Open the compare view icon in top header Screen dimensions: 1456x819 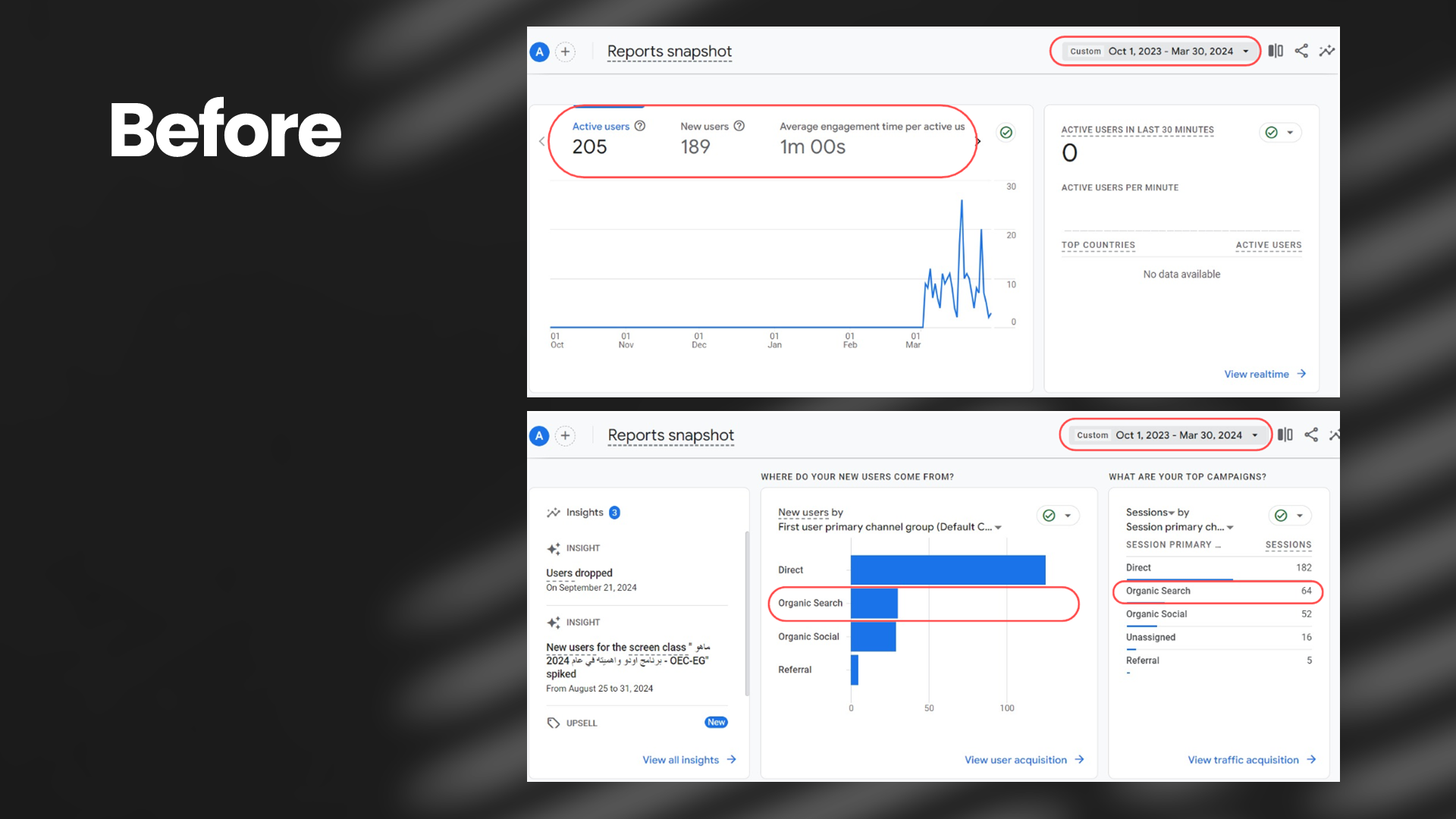click(1276, 51)
